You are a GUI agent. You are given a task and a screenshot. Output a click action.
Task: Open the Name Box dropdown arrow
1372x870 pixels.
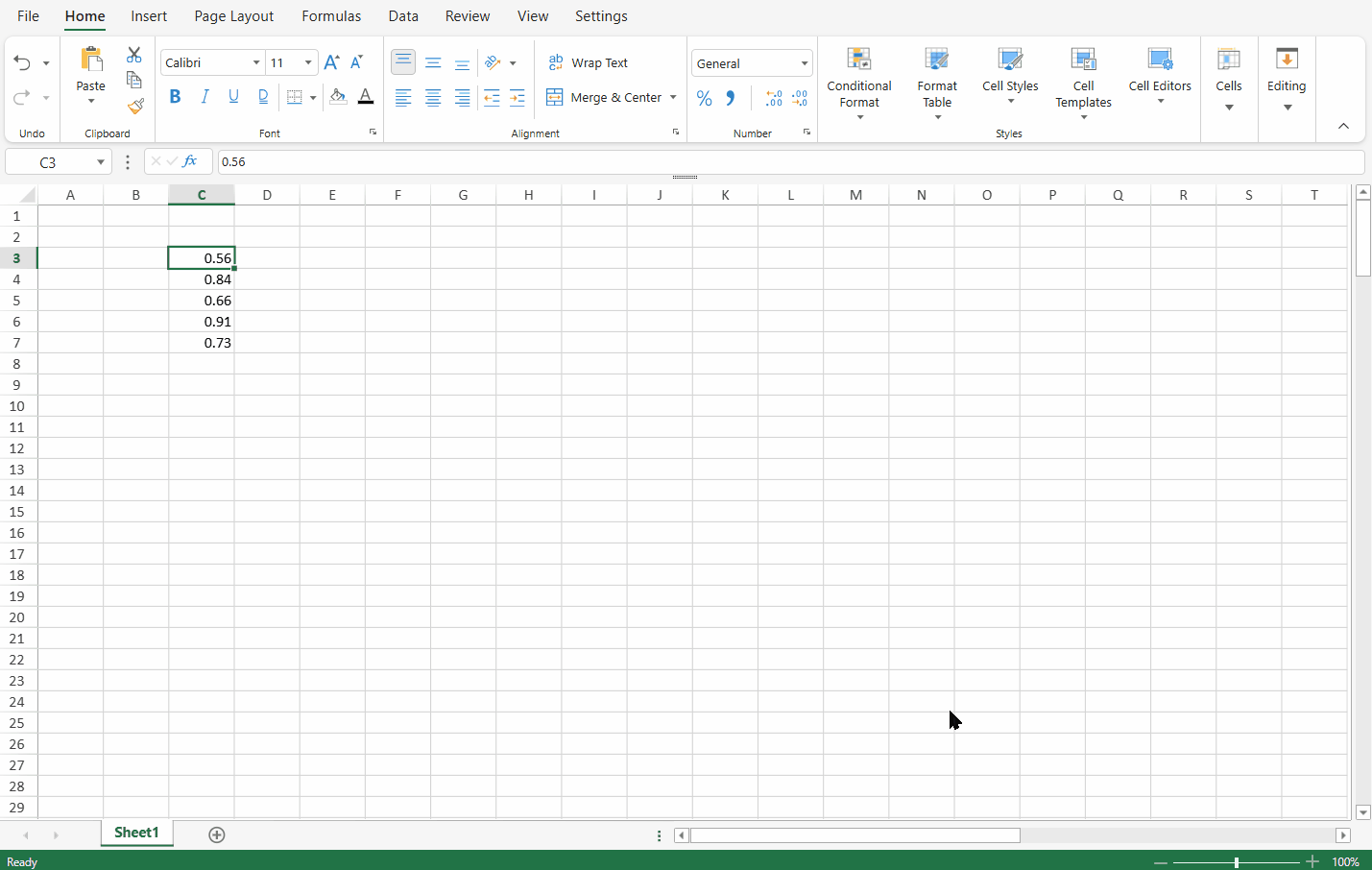[x=100, y=162]
